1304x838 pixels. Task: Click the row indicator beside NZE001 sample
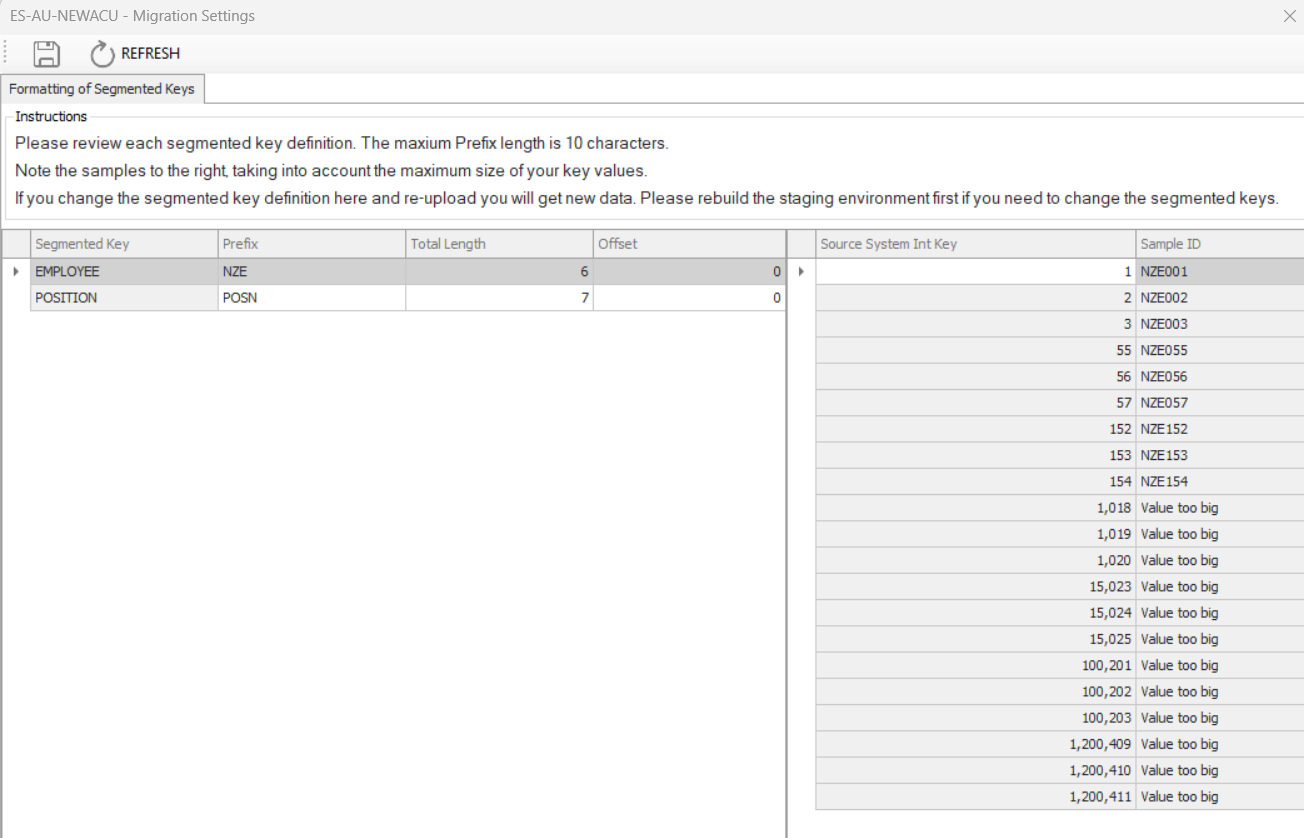(x=801, y=271)
